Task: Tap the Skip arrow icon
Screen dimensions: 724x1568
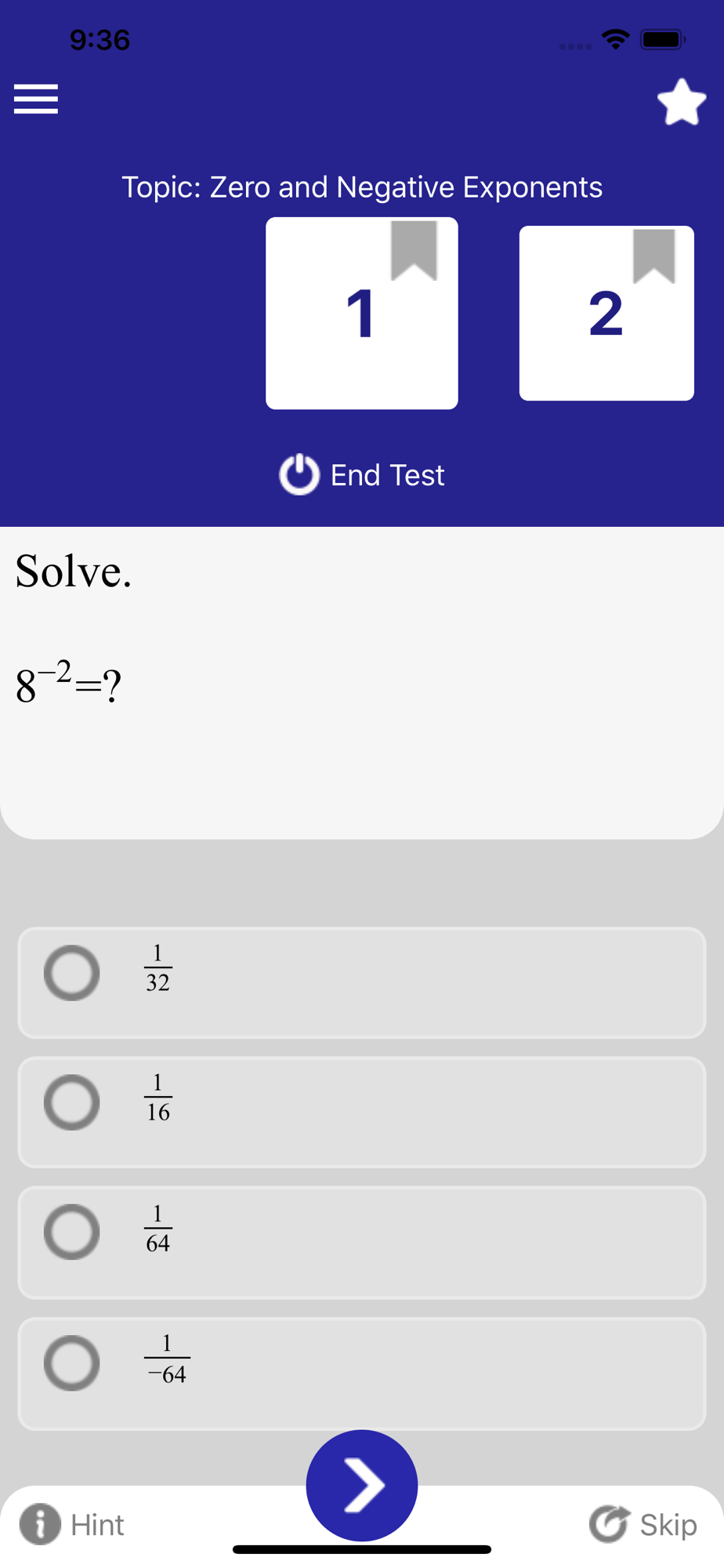Action: 610,1523
